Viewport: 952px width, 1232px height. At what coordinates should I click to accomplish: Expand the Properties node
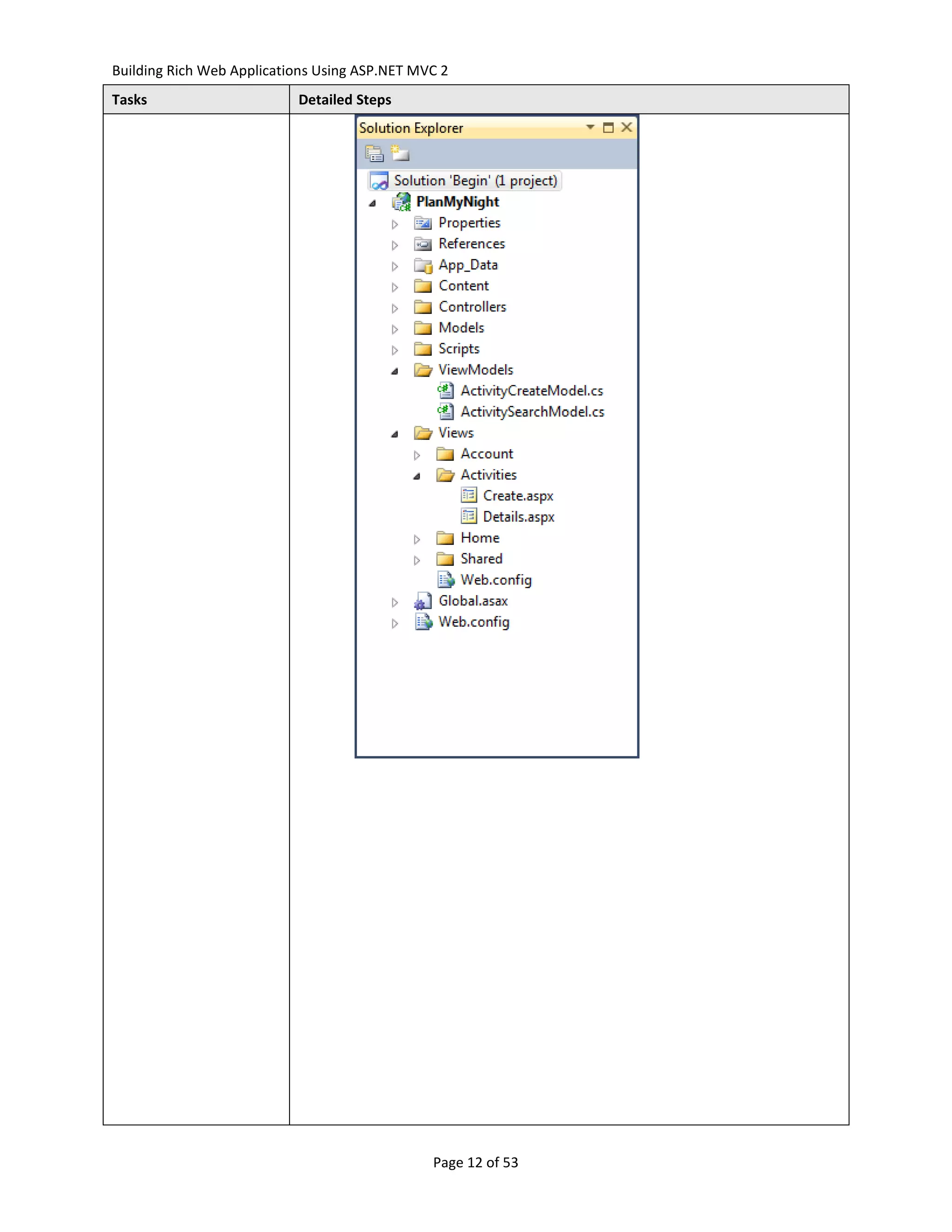(x=395, y=225)
